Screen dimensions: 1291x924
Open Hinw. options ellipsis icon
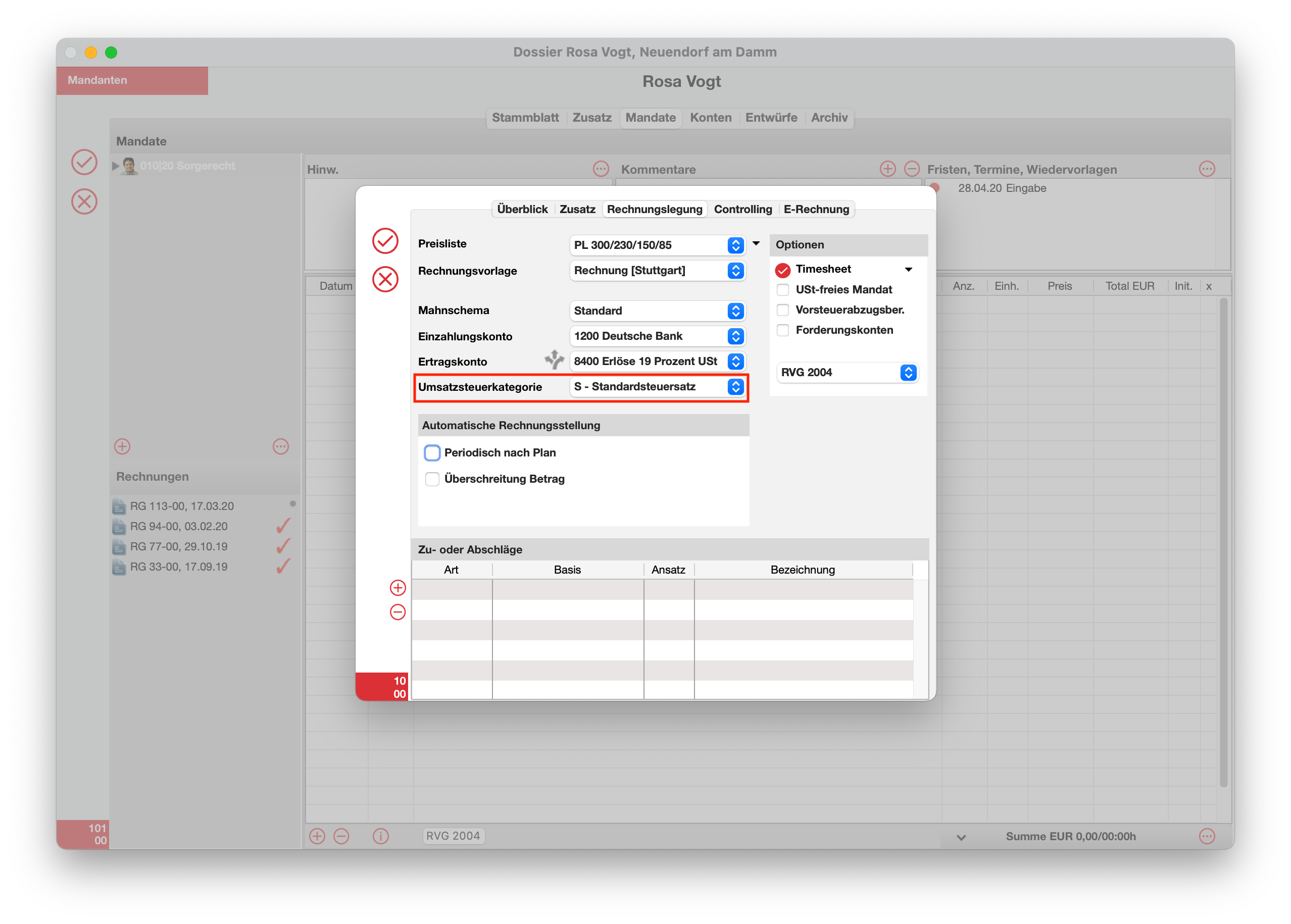[601, 169]
